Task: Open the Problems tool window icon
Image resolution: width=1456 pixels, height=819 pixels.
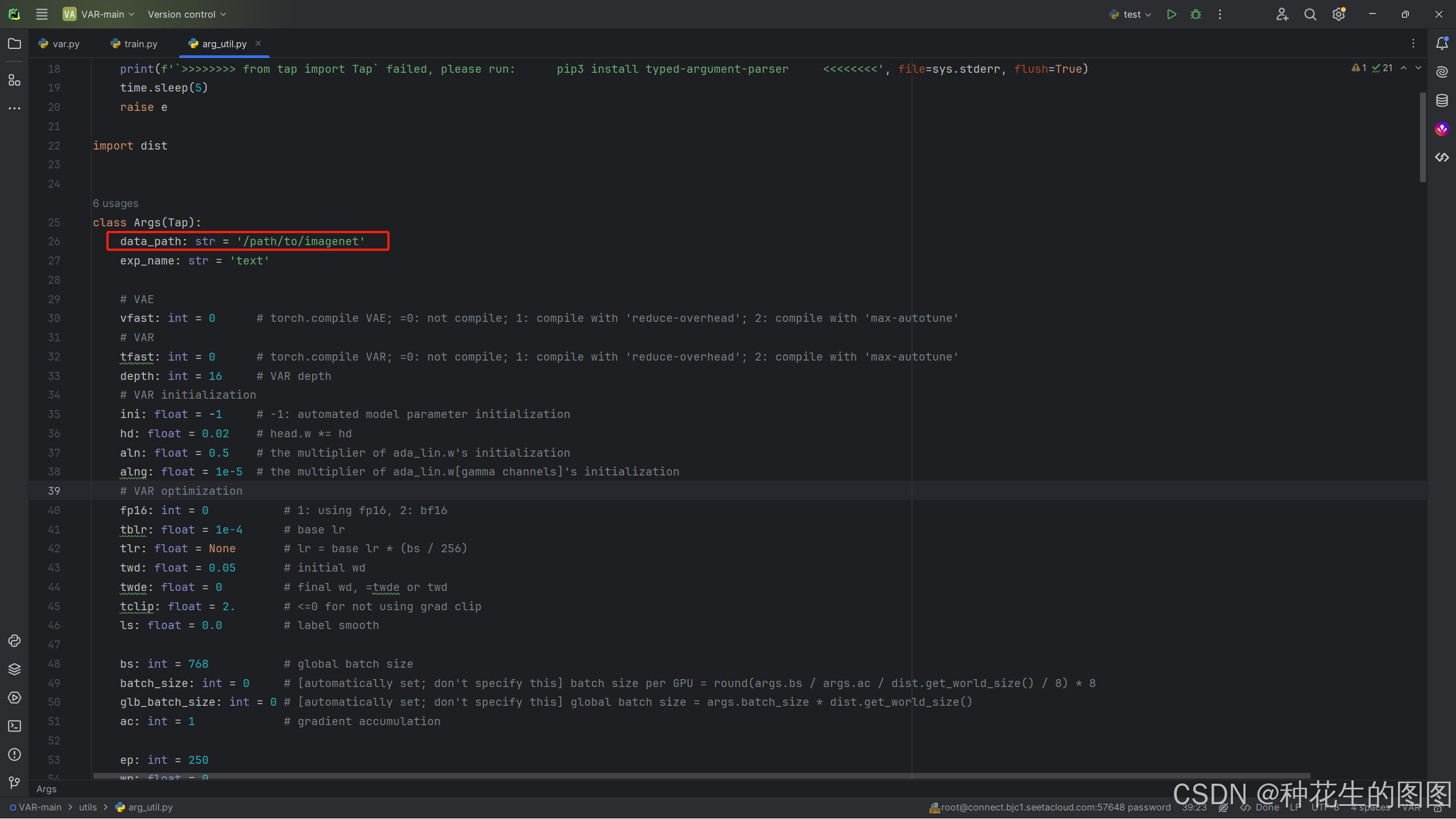Action: pyautogui.click(x=14, y=755)
